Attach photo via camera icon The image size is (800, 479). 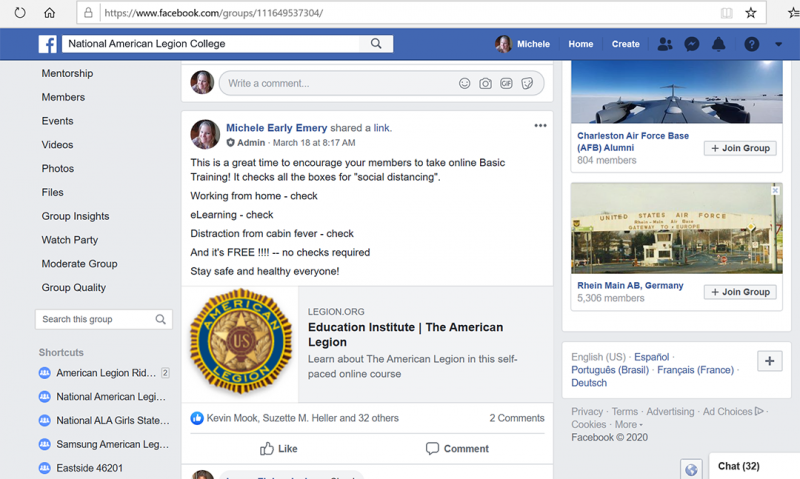tap(485, 83)
